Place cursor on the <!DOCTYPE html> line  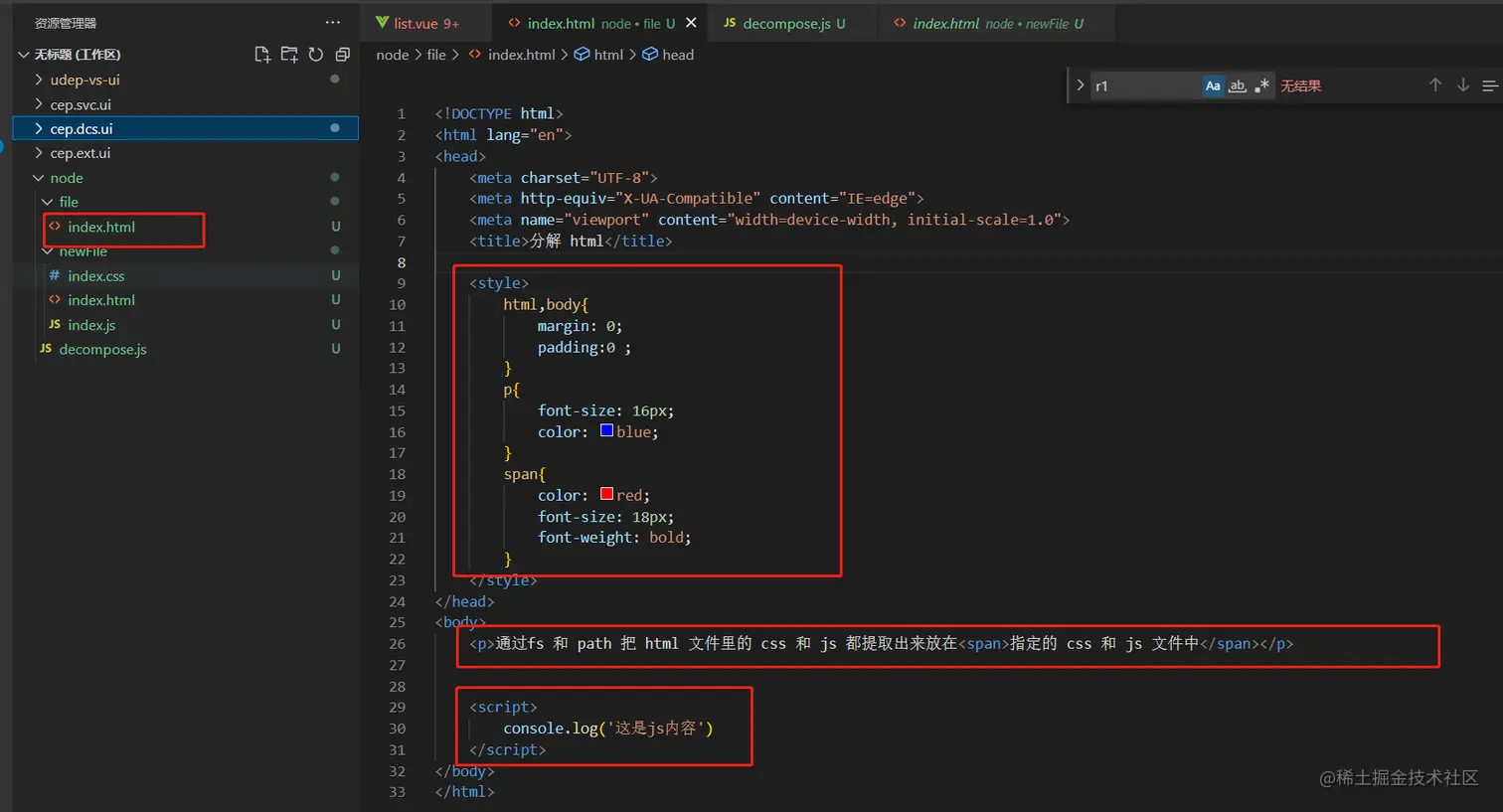tap(499, 113)
